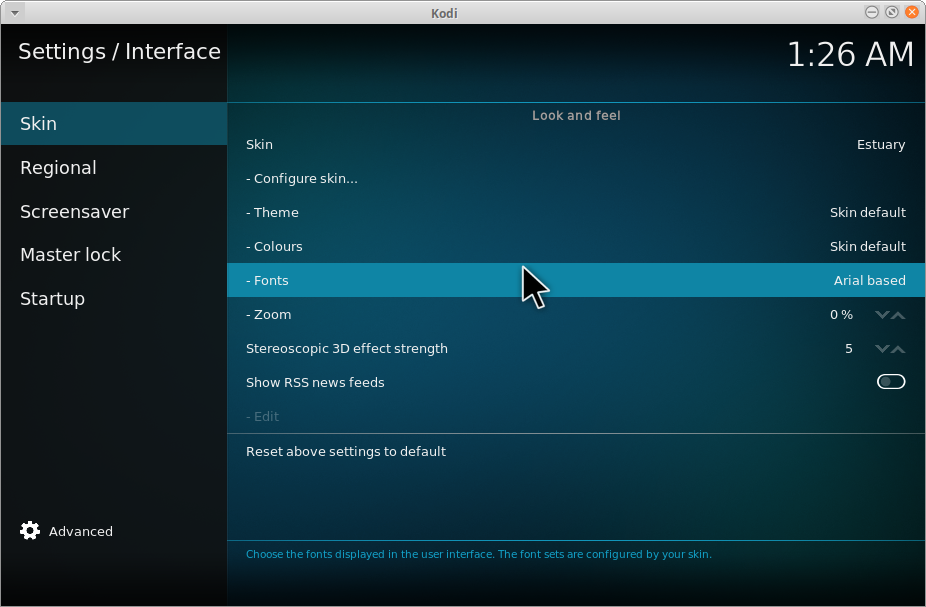This screenshot has height=607, width=926.
Task: Close the Kodi window
Action: point(912,12)
